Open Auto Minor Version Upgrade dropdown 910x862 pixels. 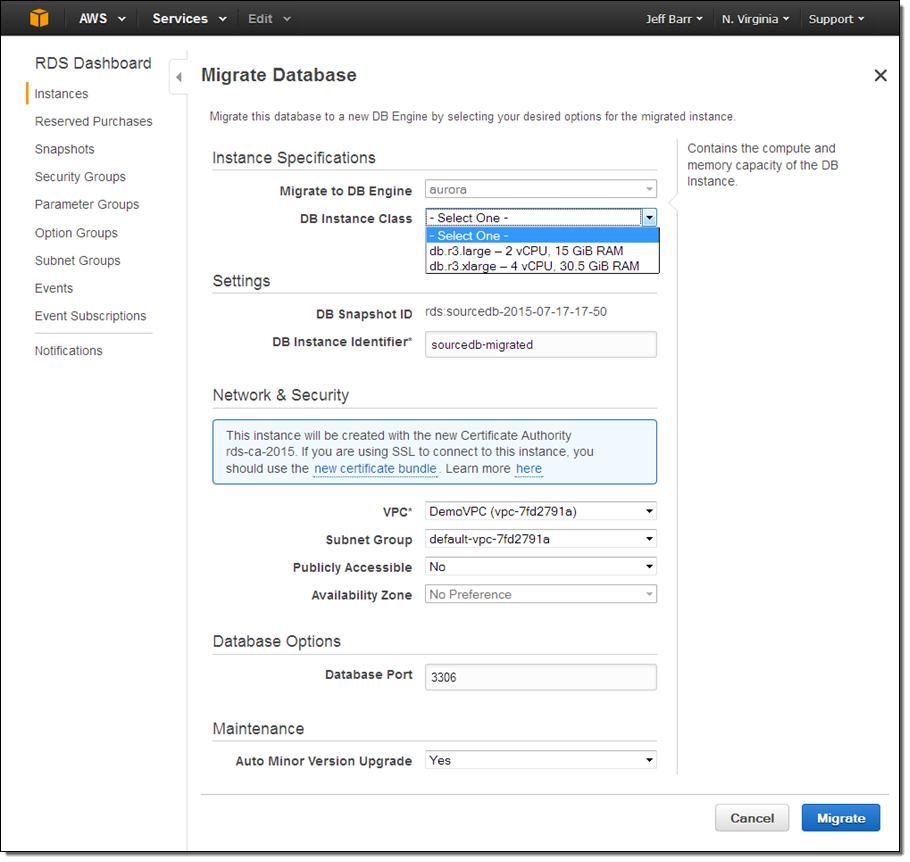[x=541, y=760]
